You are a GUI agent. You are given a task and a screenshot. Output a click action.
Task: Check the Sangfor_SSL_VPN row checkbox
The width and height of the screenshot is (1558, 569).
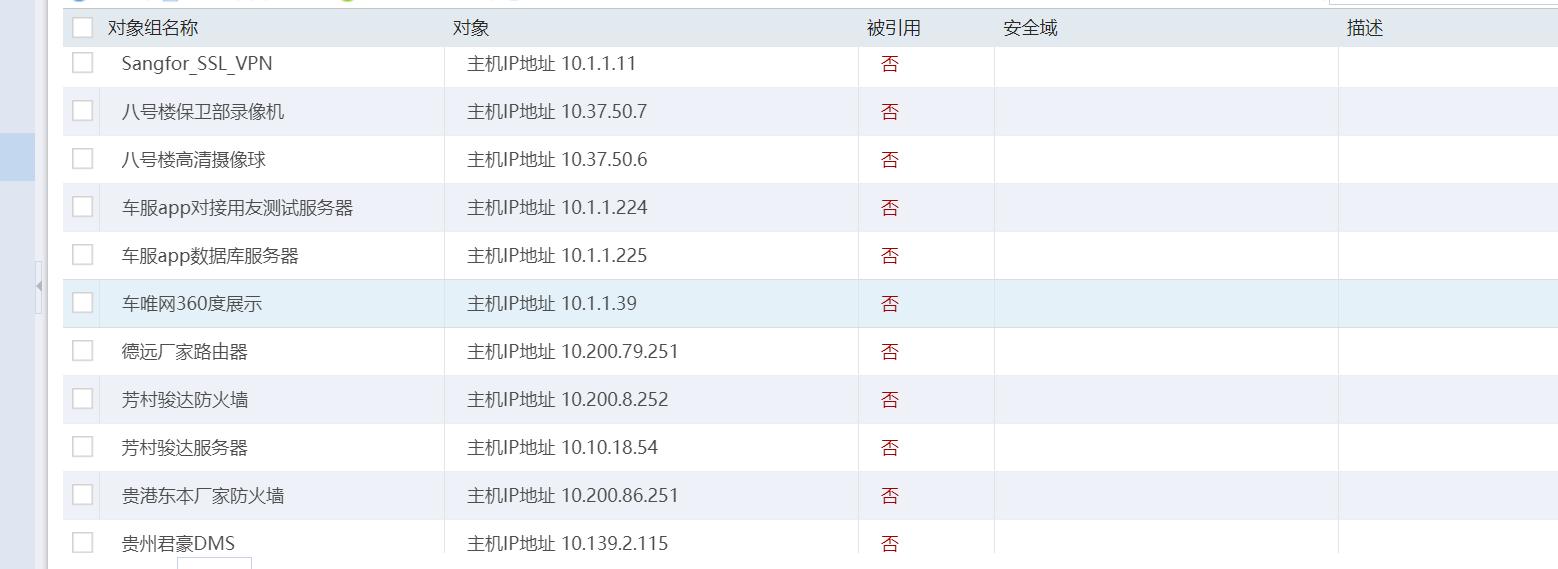pyautogui.click(x=82, y=63)
